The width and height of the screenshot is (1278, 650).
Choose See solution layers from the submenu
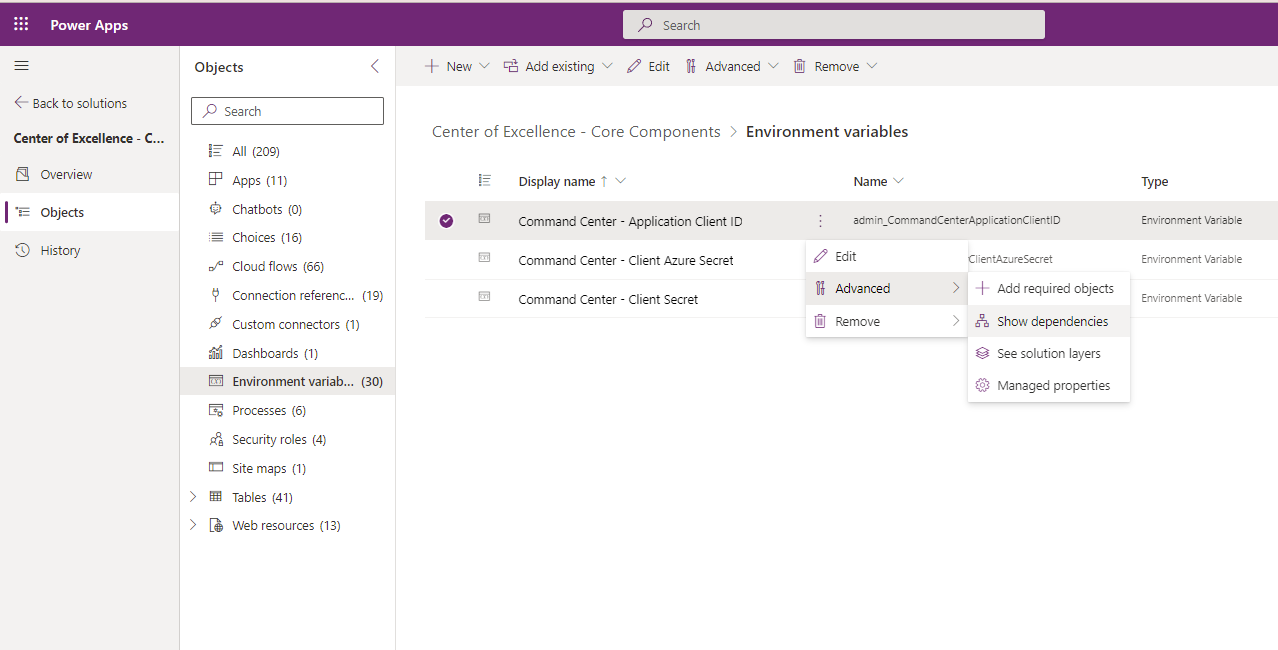coord(1048,353)
